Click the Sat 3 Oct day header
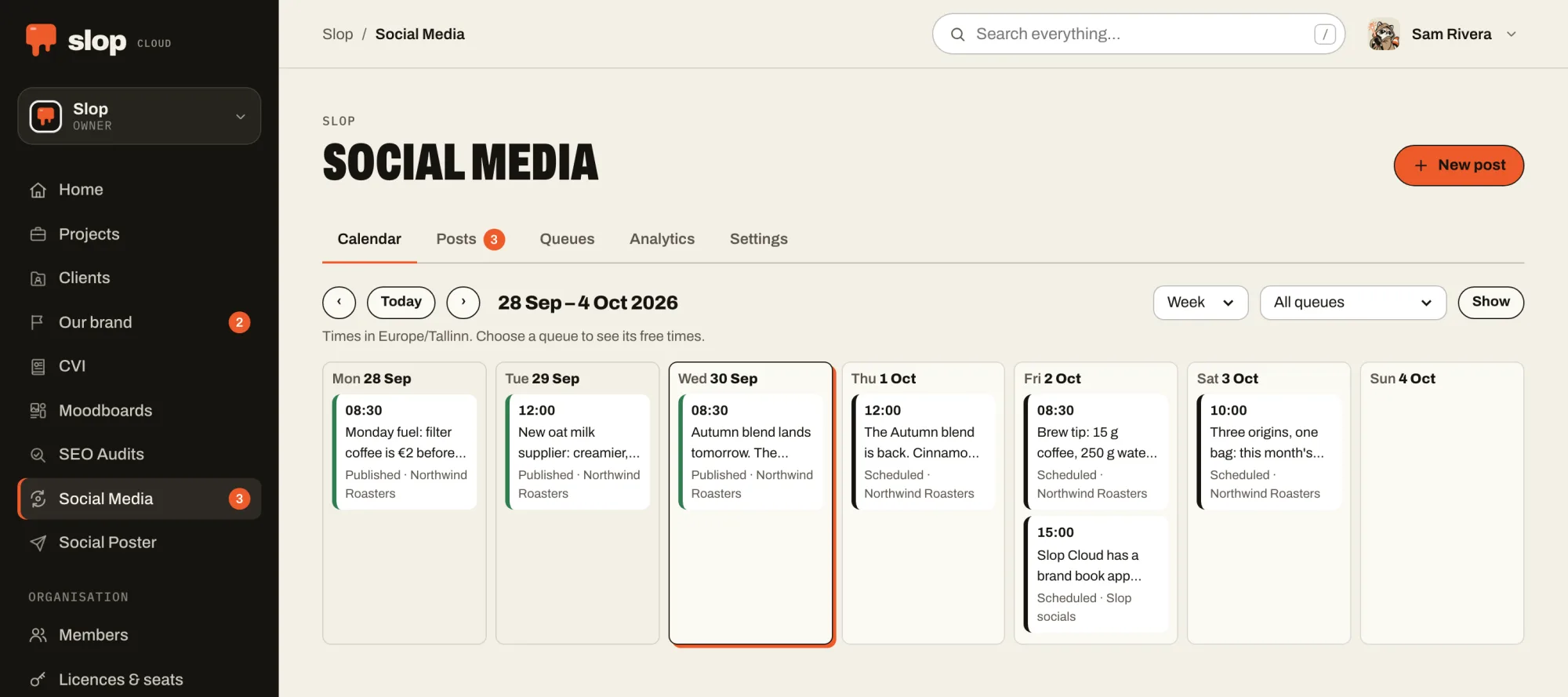The image size is (1568, 697). coord(1228,379)
